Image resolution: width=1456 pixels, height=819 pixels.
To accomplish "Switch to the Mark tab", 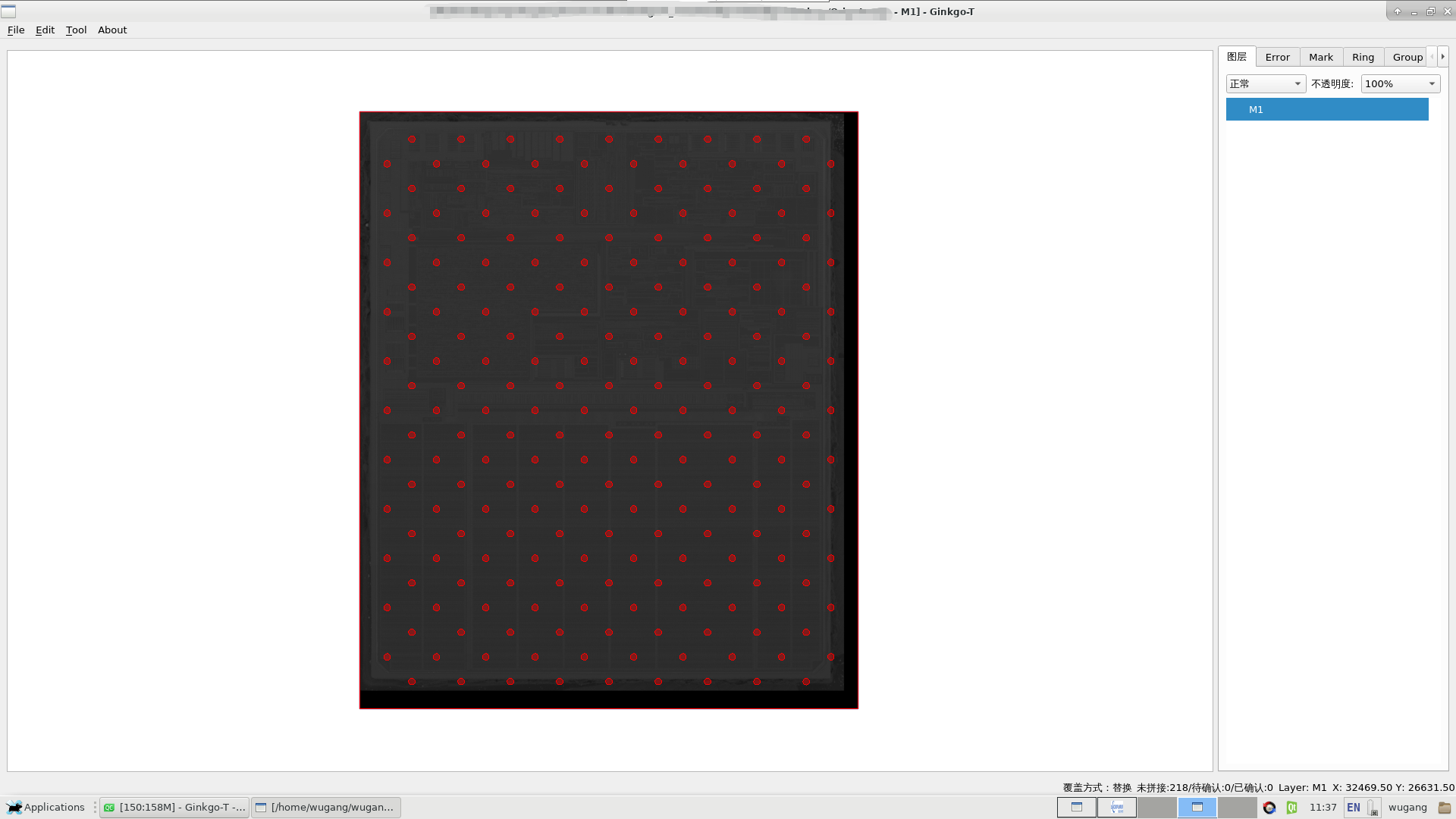I will [x=1320, y=57].
